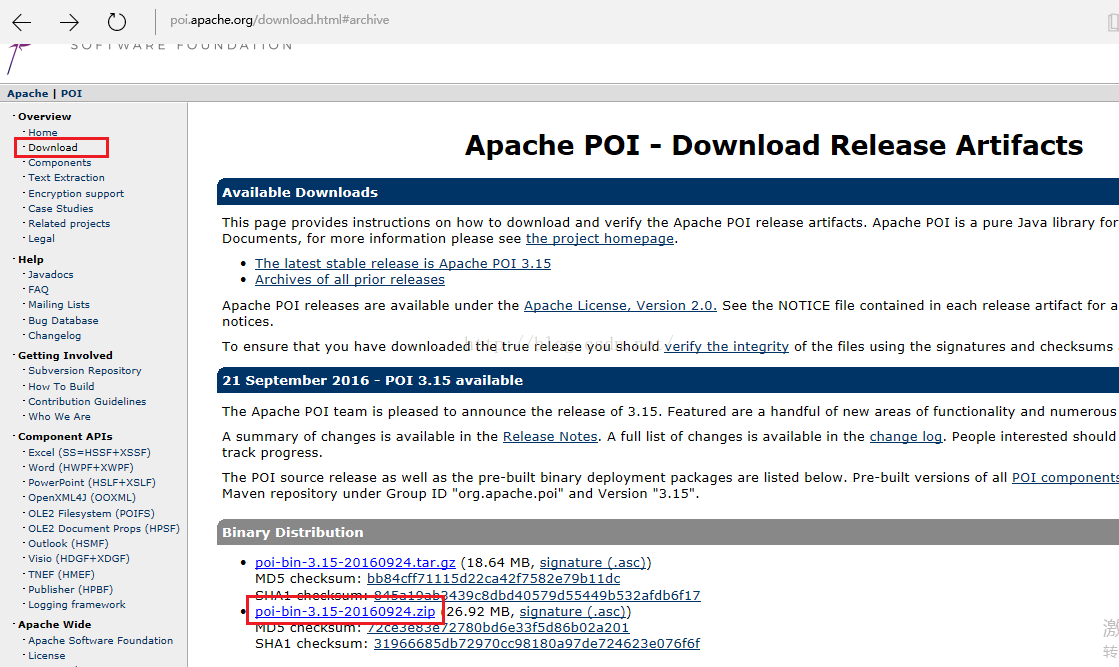Open Outlook (HSMF) link
The image size is (1119, 667).
tap(68, 544)
